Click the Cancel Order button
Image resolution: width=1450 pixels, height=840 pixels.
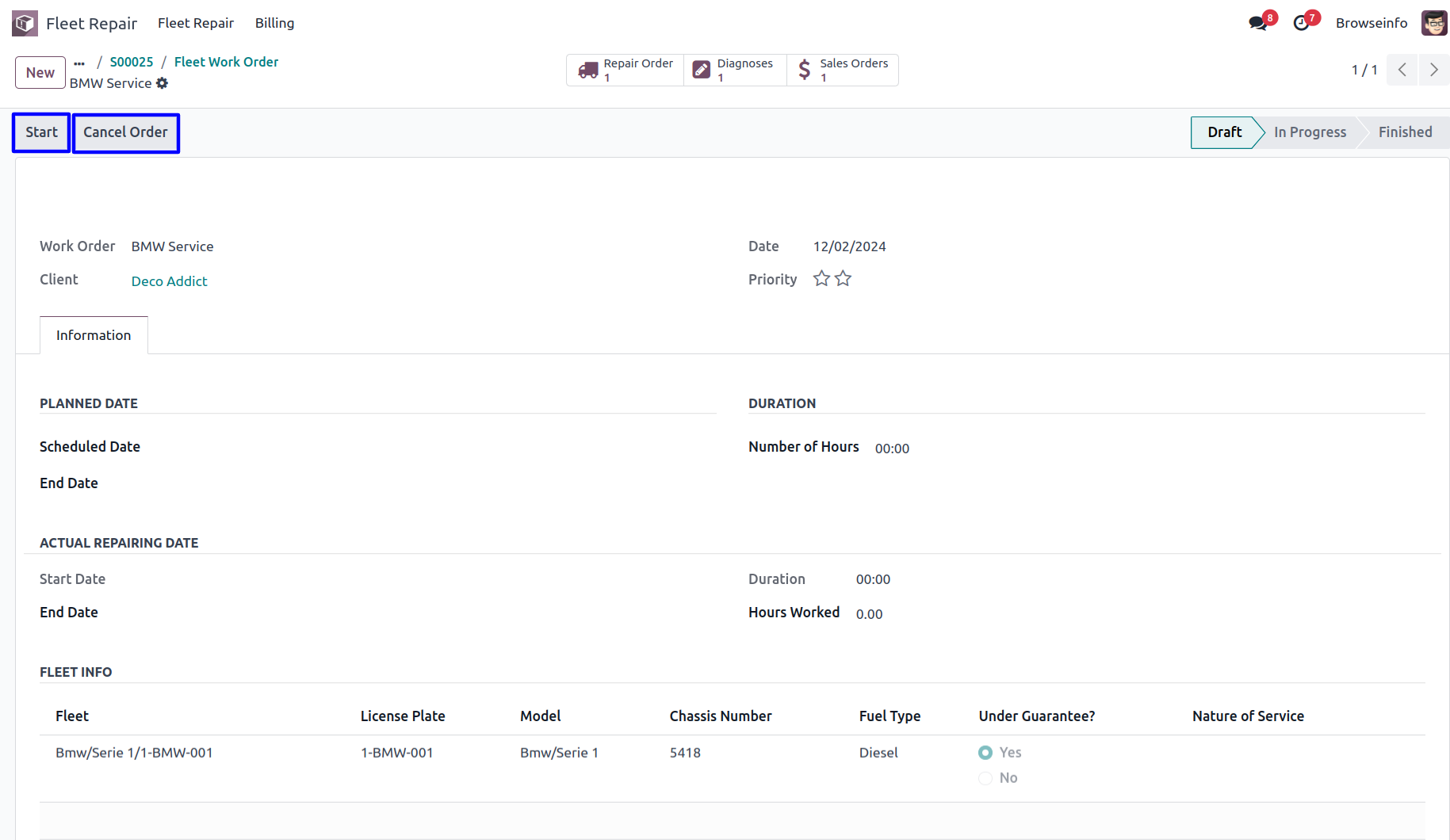coord(125,132)
